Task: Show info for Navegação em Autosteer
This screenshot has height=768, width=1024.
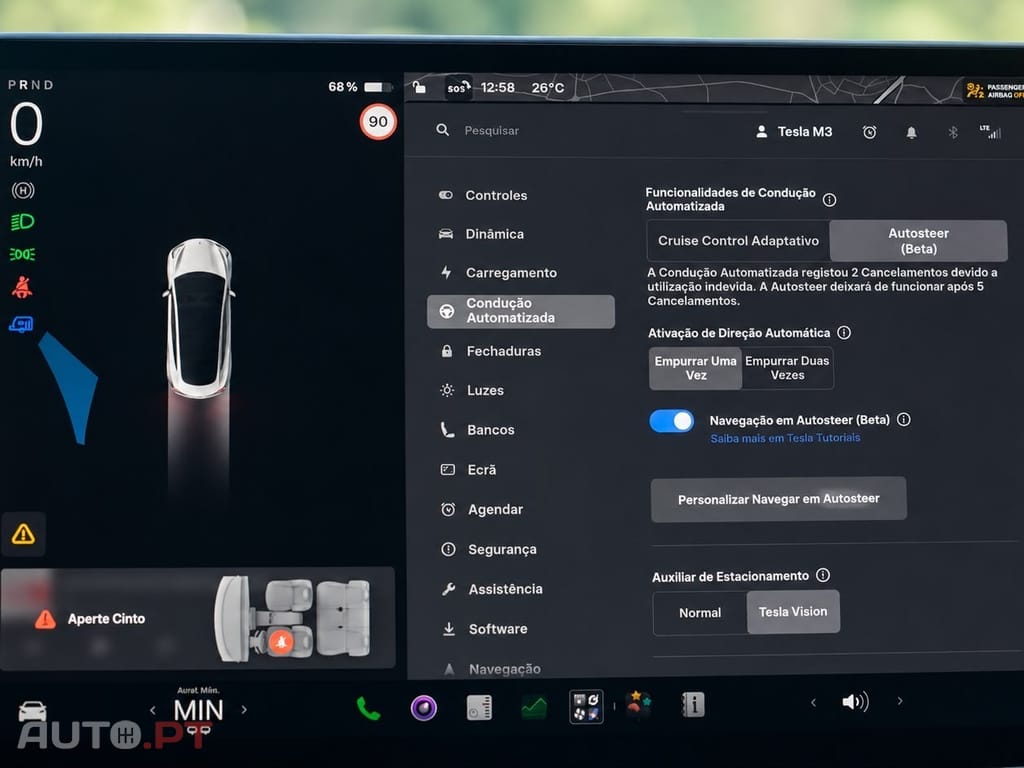Action: click(904, 419)
